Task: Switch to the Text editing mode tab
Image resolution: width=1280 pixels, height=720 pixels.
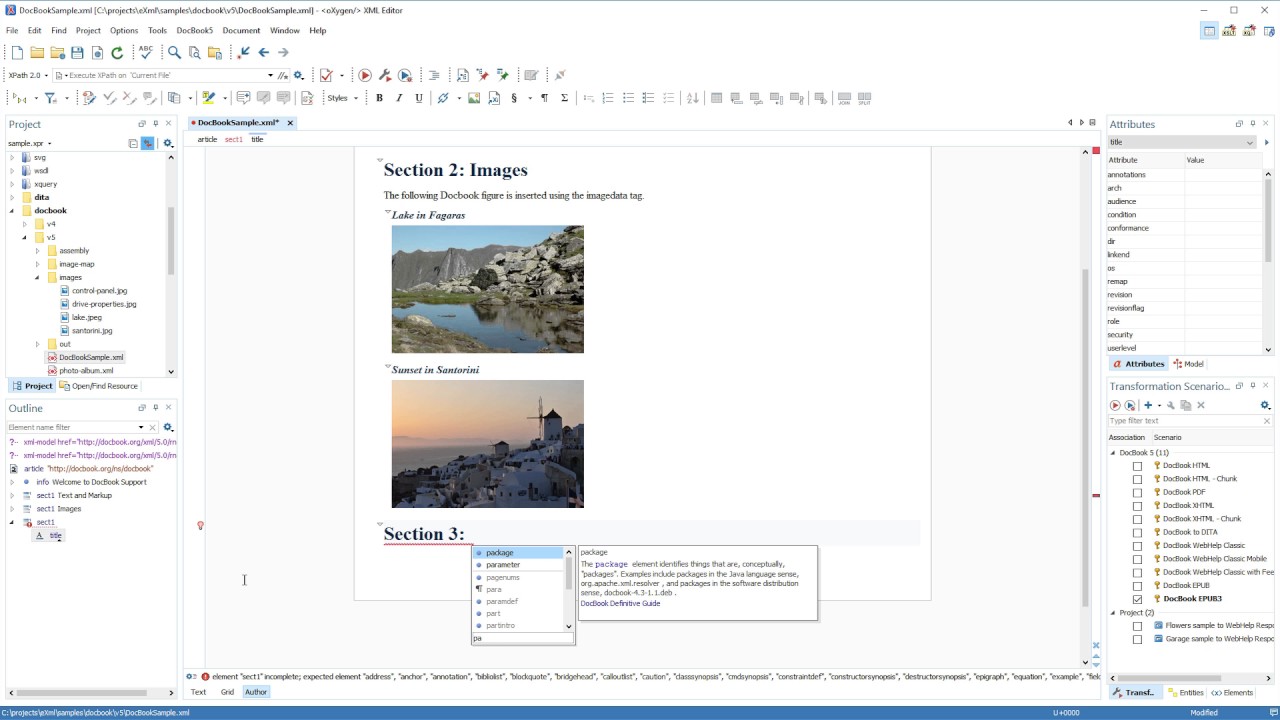Action: (x=198, y=692)
